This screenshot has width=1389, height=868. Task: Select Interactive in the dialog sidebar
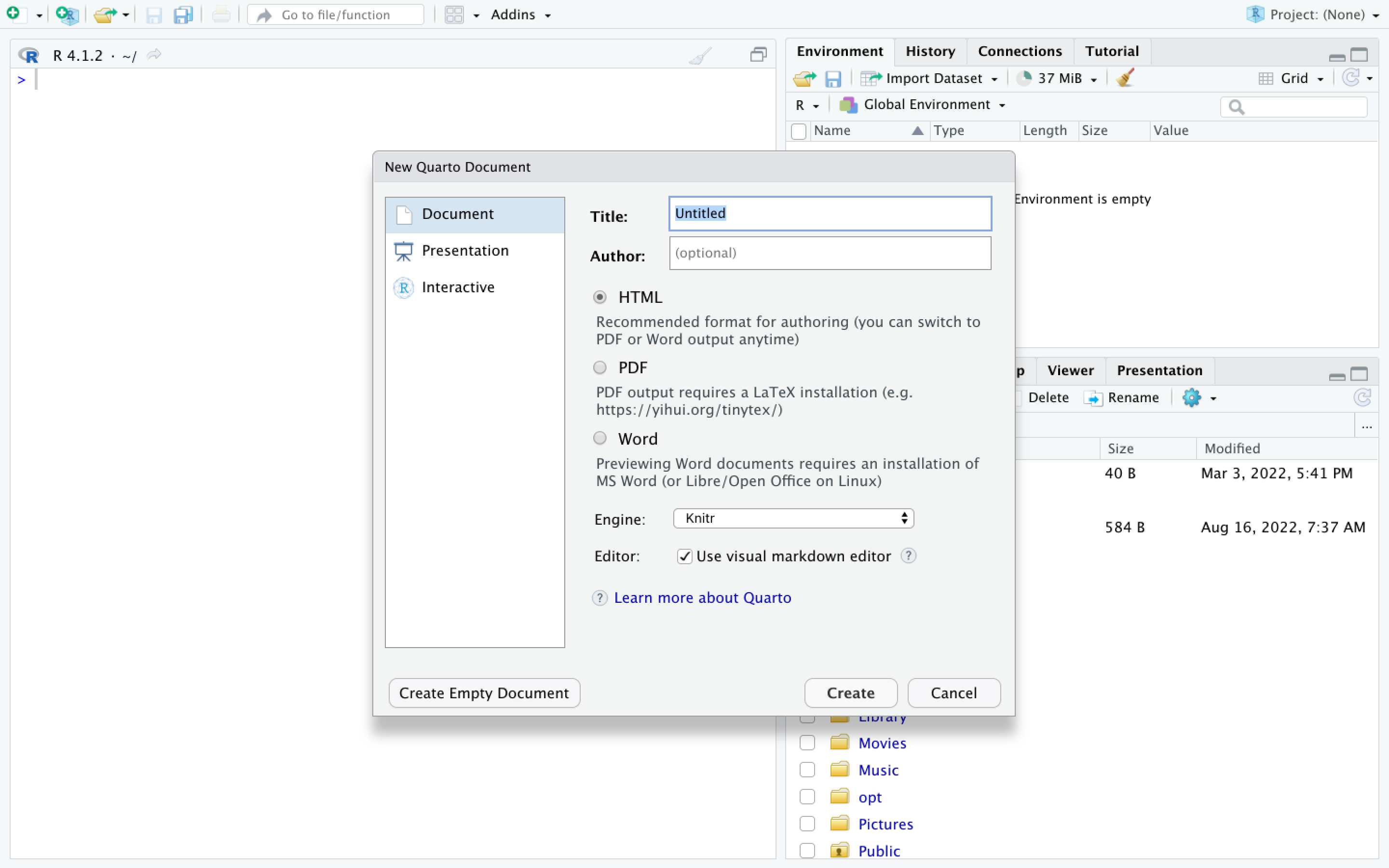click(475, 287)
